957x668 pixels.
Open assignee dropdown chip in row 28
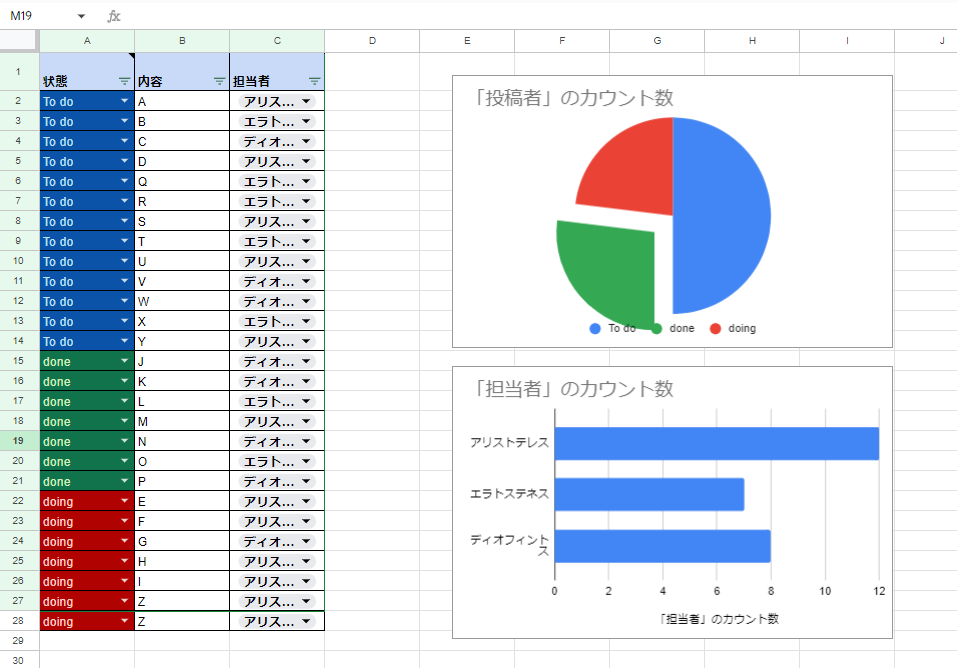(277, 622)
